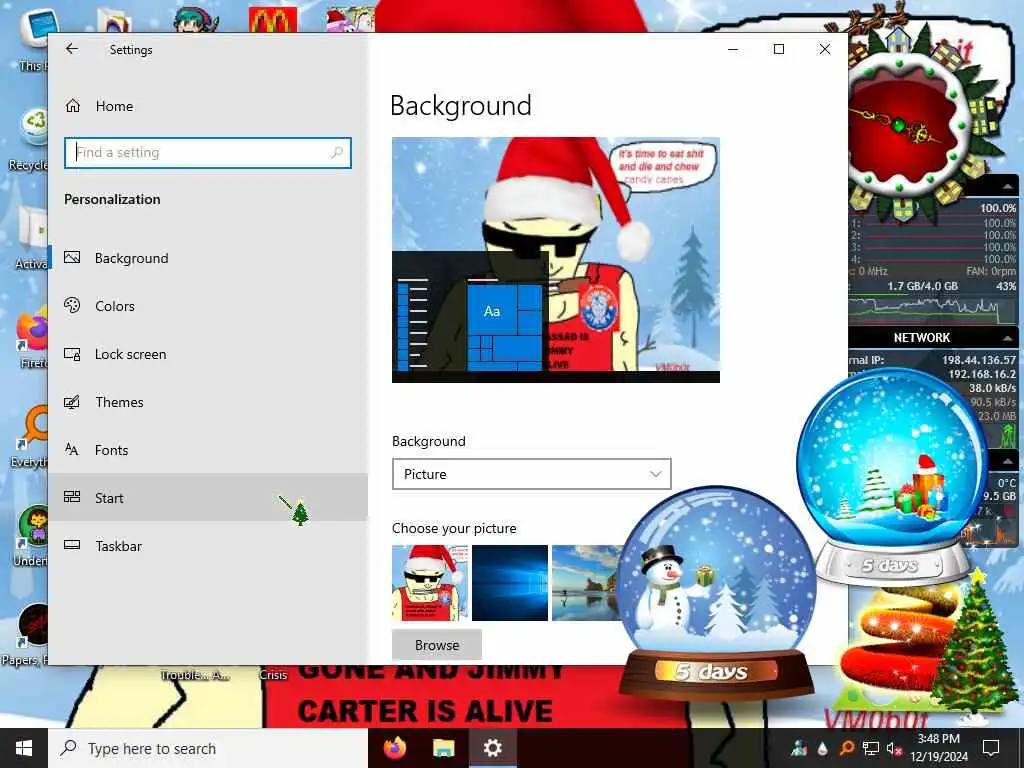Select the This PC desktop icon

pos(33,39)
